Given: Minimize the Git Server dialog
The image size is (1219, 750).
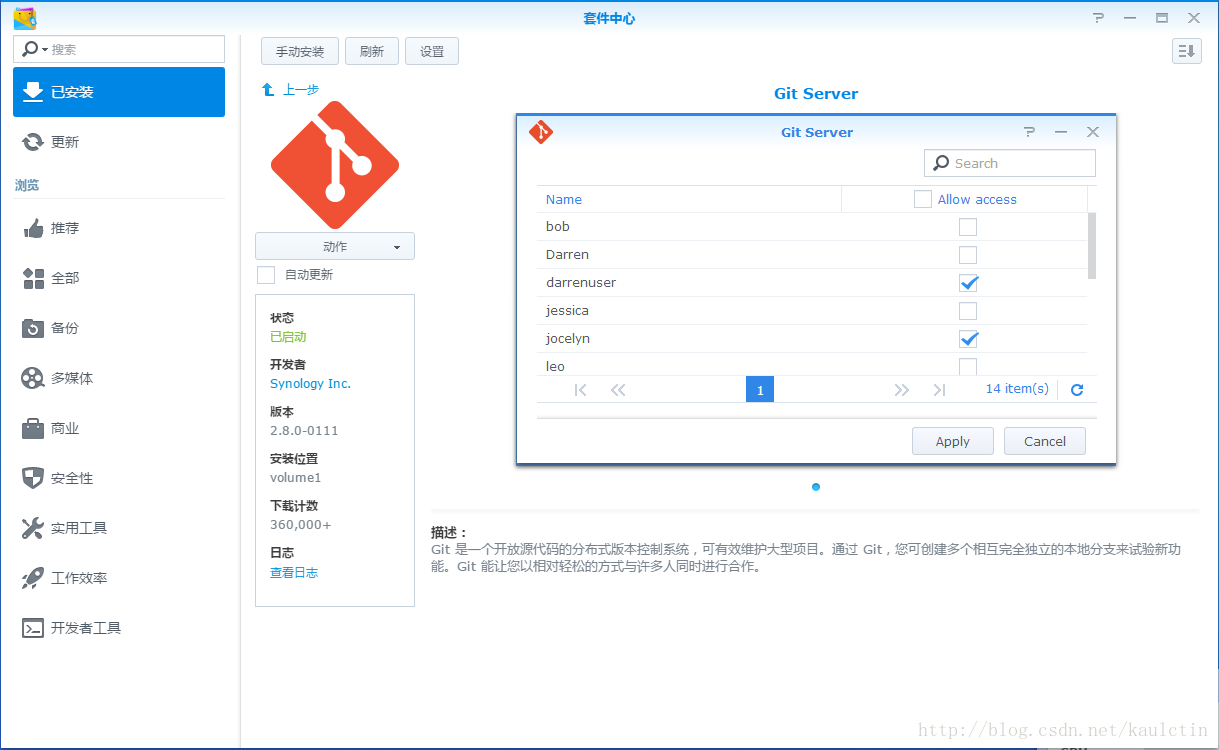Looking at the screenshot, I should [1061, 132].
